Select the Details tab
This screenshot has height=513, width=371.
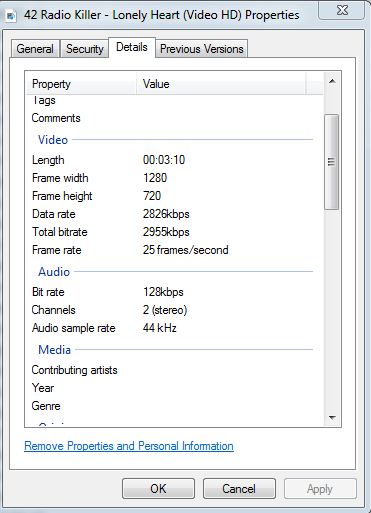coord(132,47)
